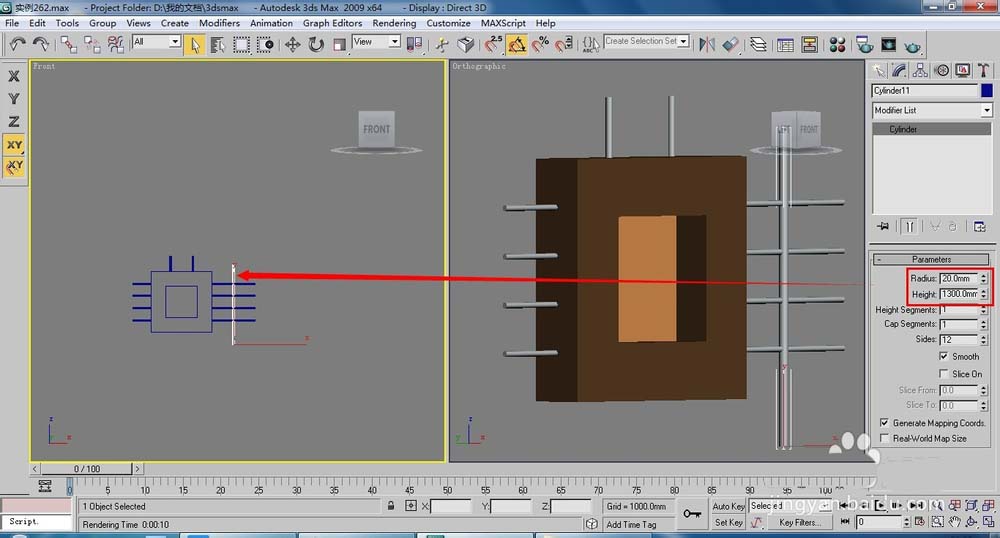The width and height of the screenshot is (1000, 538).
Task: Open the Display command panel tab
Action: coord(962,70)
